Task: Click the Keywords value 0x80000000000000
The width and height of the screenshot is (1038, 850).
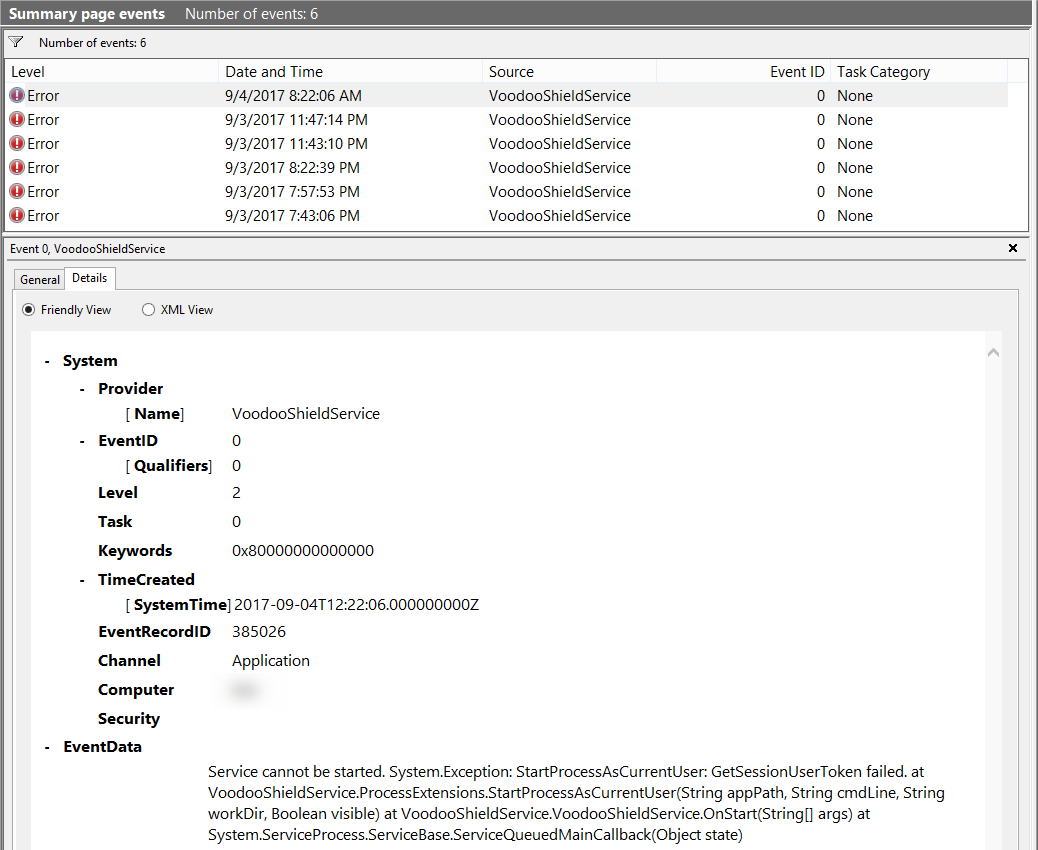Action: [303, 551]
